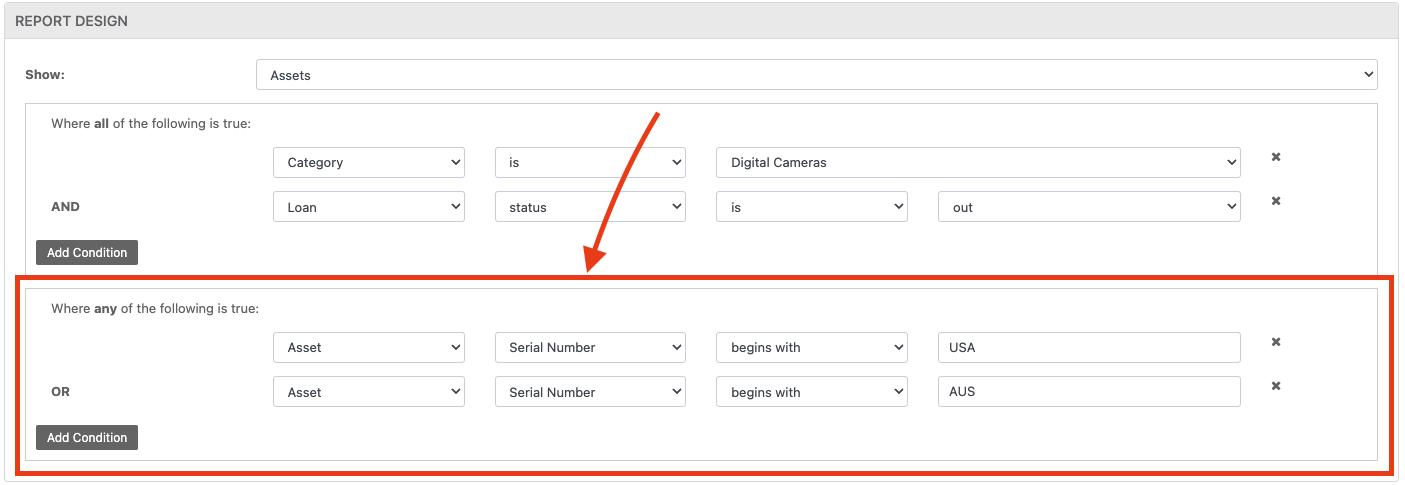Open the Loan field dropdown

point(368,207)
